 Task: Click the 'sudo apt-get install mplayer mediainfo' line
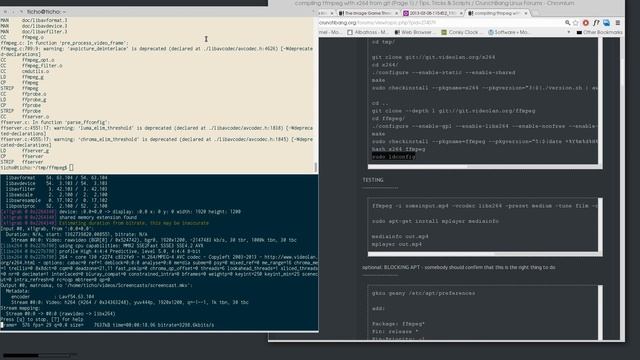pos(435,221)
